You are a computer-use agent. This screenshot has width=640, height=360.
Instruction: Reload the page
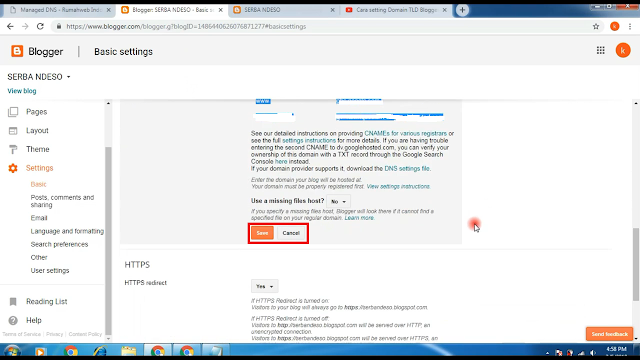point(40,27)
